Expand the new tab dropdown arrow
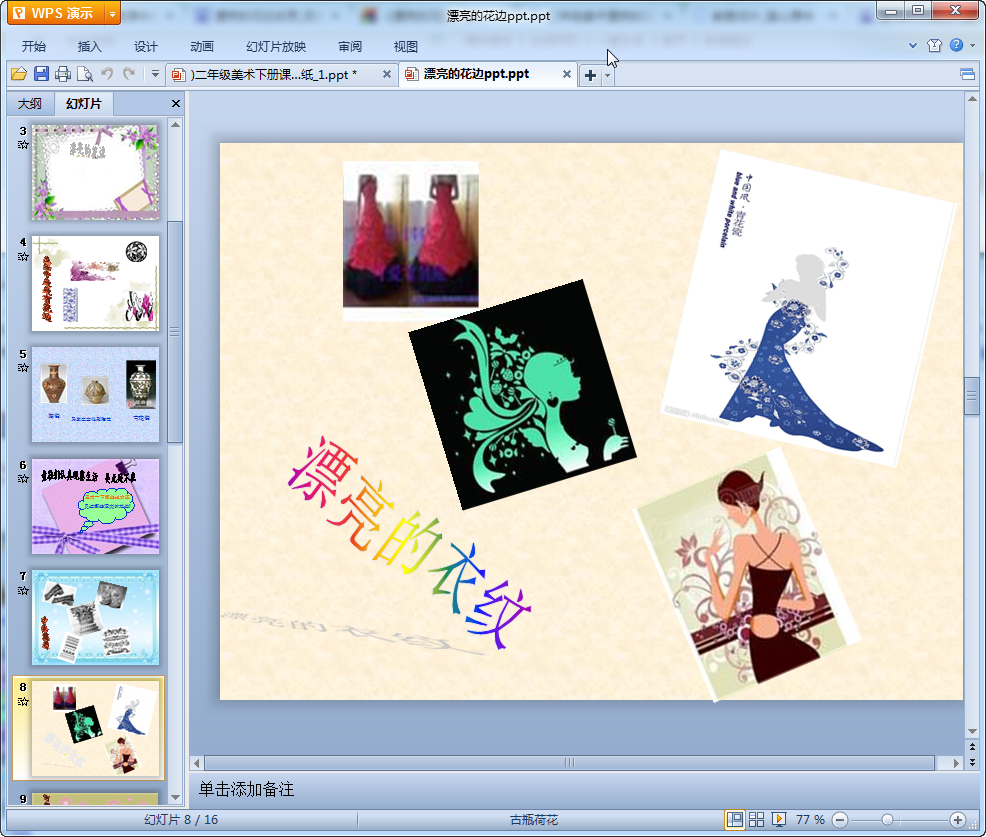Viewport: 986px width, 837px height. point(607,75)
